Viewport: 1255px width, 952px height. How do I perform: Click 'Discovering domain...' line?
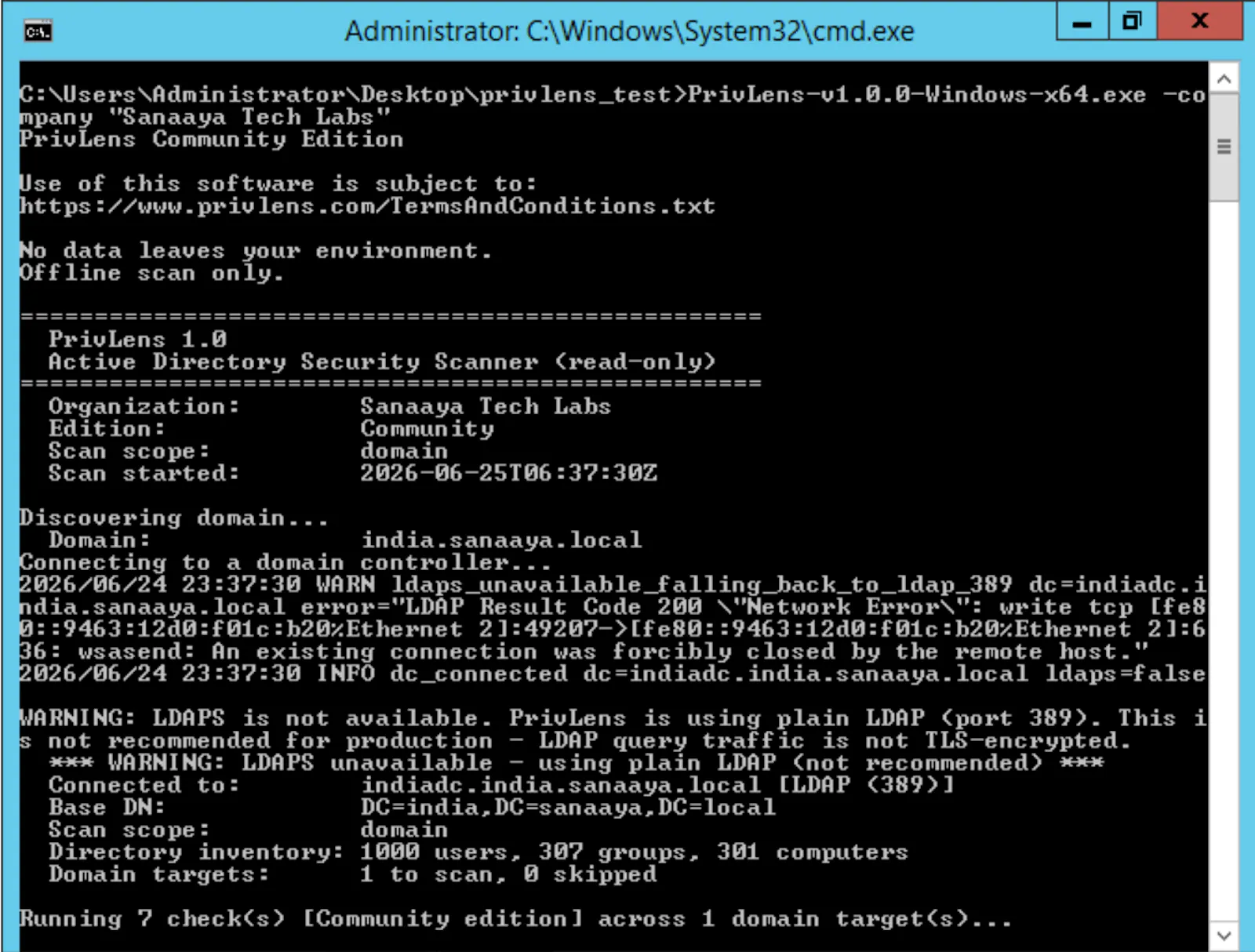coord(173,518)
